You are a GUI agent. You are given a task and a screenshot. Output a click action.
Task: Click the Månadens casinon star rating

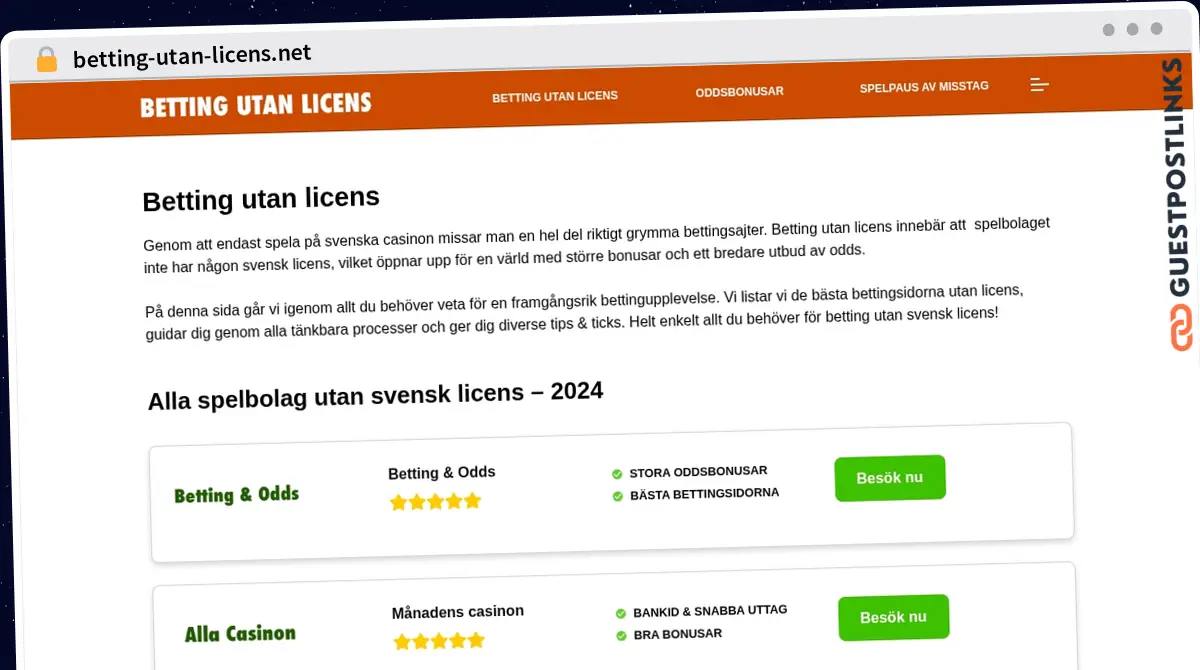(439, 640)
